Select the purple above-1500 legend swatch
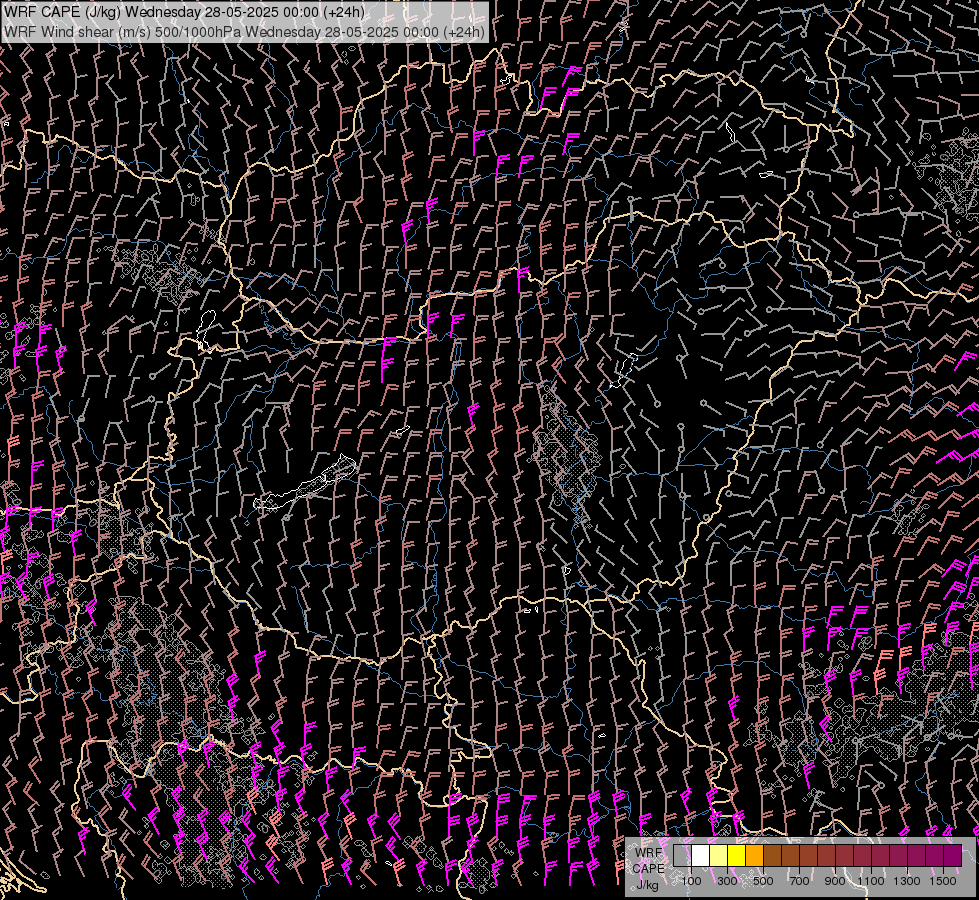This screenshot has height=900, width=979. 953,855
